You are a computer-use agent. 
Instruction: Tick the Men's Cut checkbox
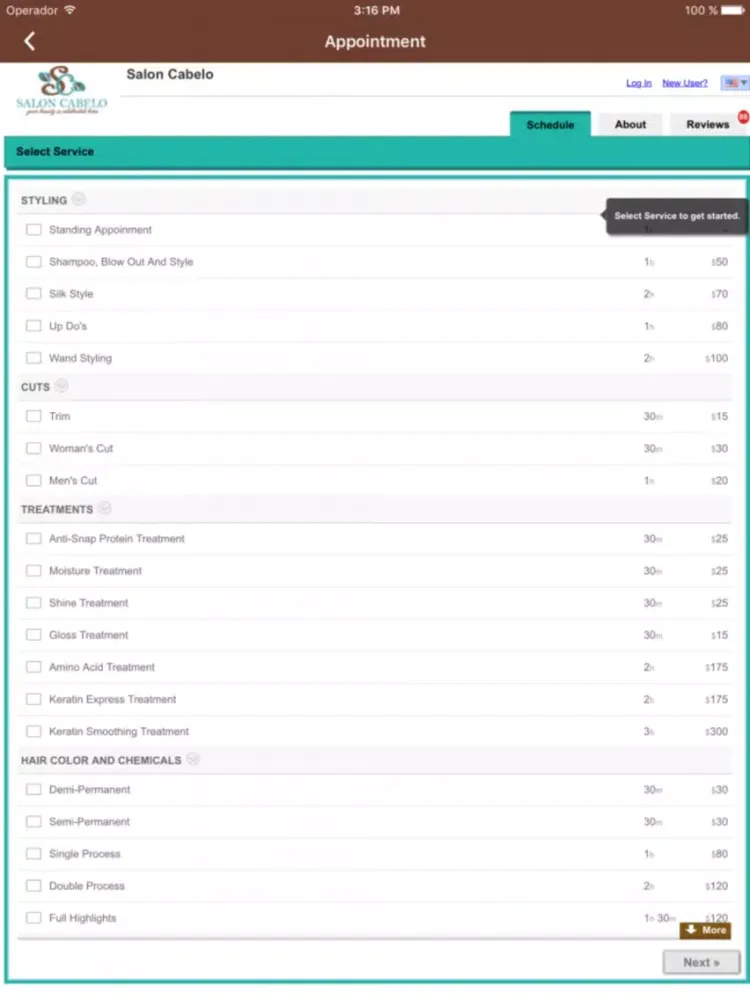pos(34,481)
